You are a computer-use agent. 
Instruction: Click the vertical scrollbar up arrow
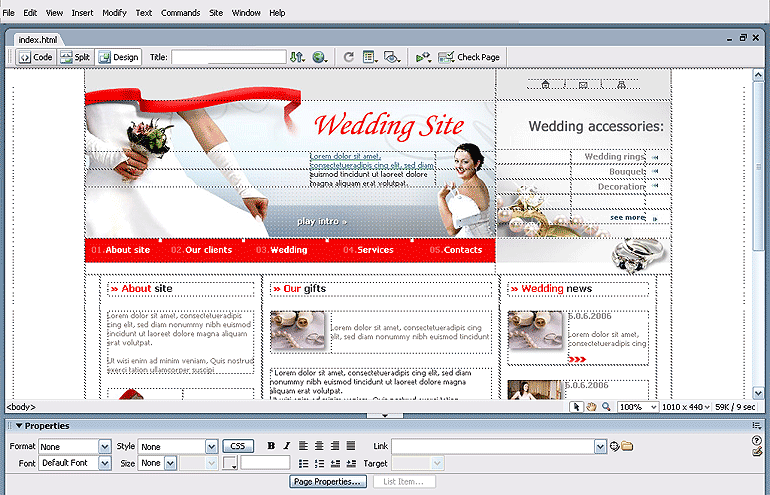click(x=758, y=75)
